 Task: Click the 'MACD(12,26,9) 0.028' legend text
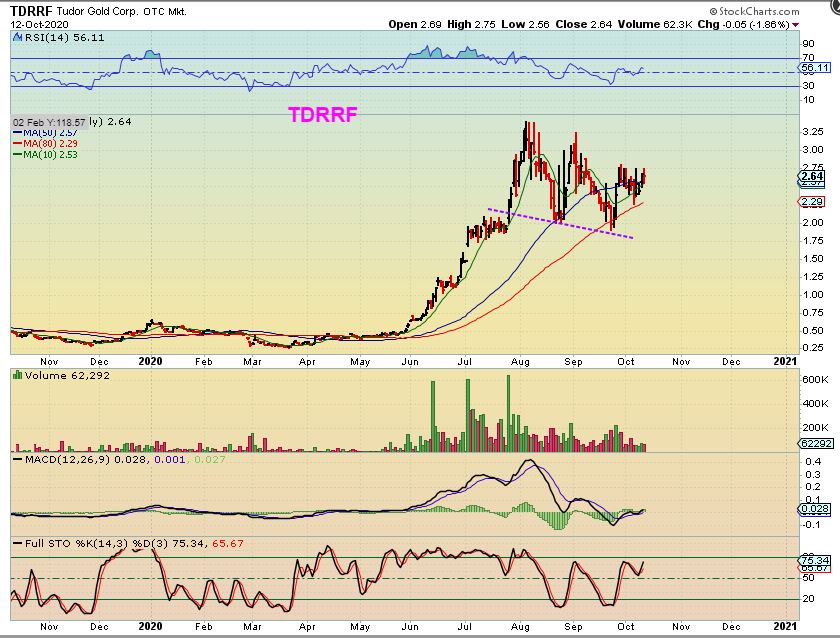point(86,460)
